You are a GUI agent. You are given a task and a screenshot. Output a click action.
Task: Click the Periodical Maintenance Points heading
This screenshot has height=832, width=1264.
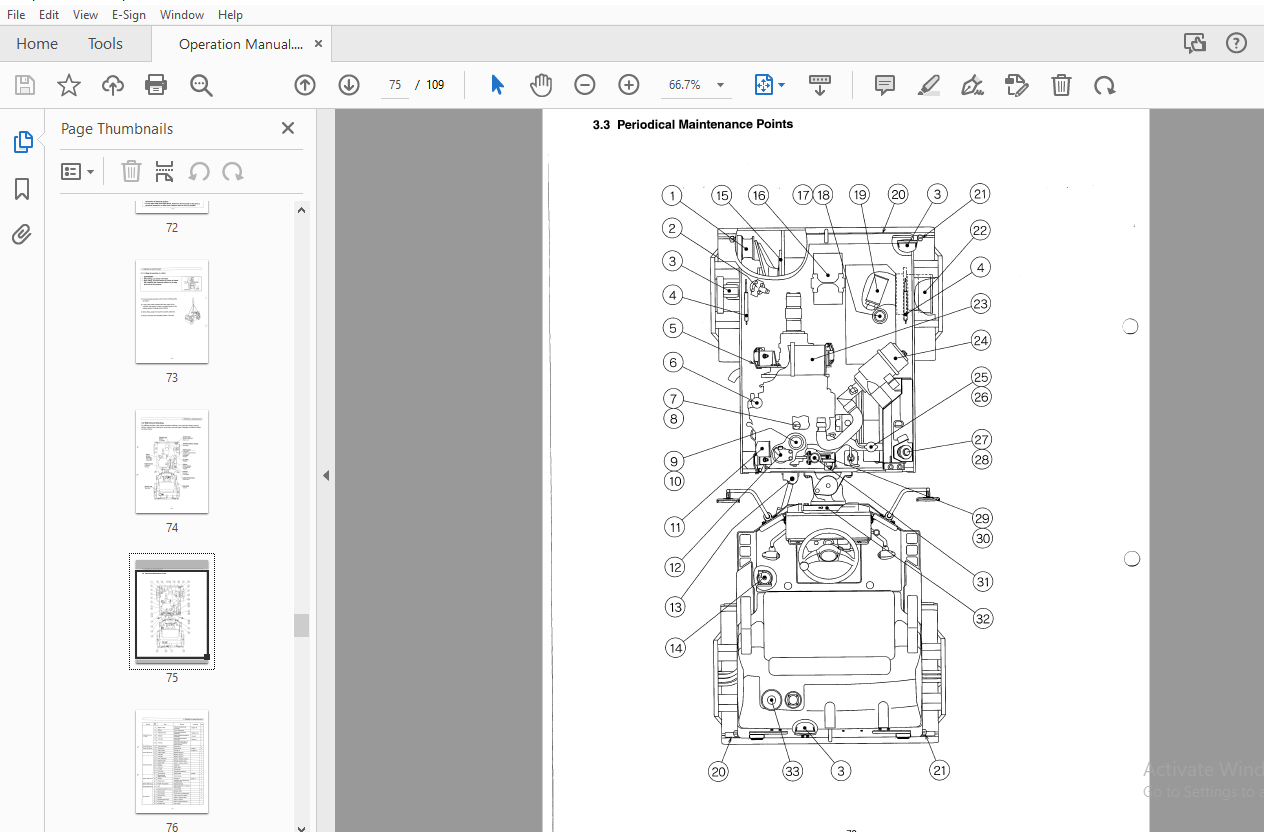pyautogui.click(x=693, y=125)
